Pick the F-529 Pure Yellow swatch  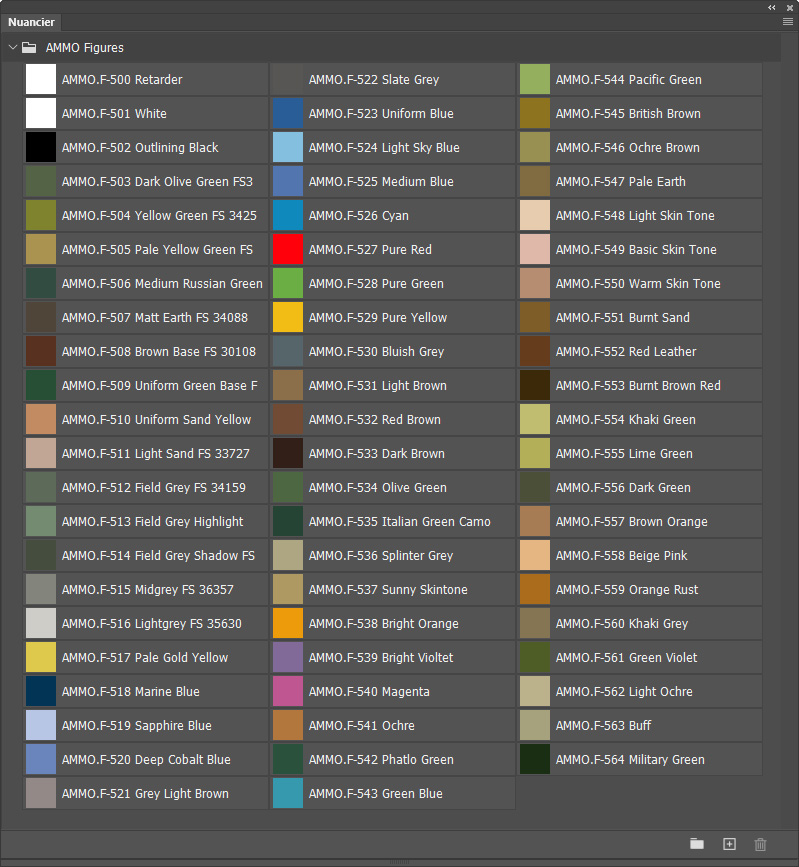point(288,317)
